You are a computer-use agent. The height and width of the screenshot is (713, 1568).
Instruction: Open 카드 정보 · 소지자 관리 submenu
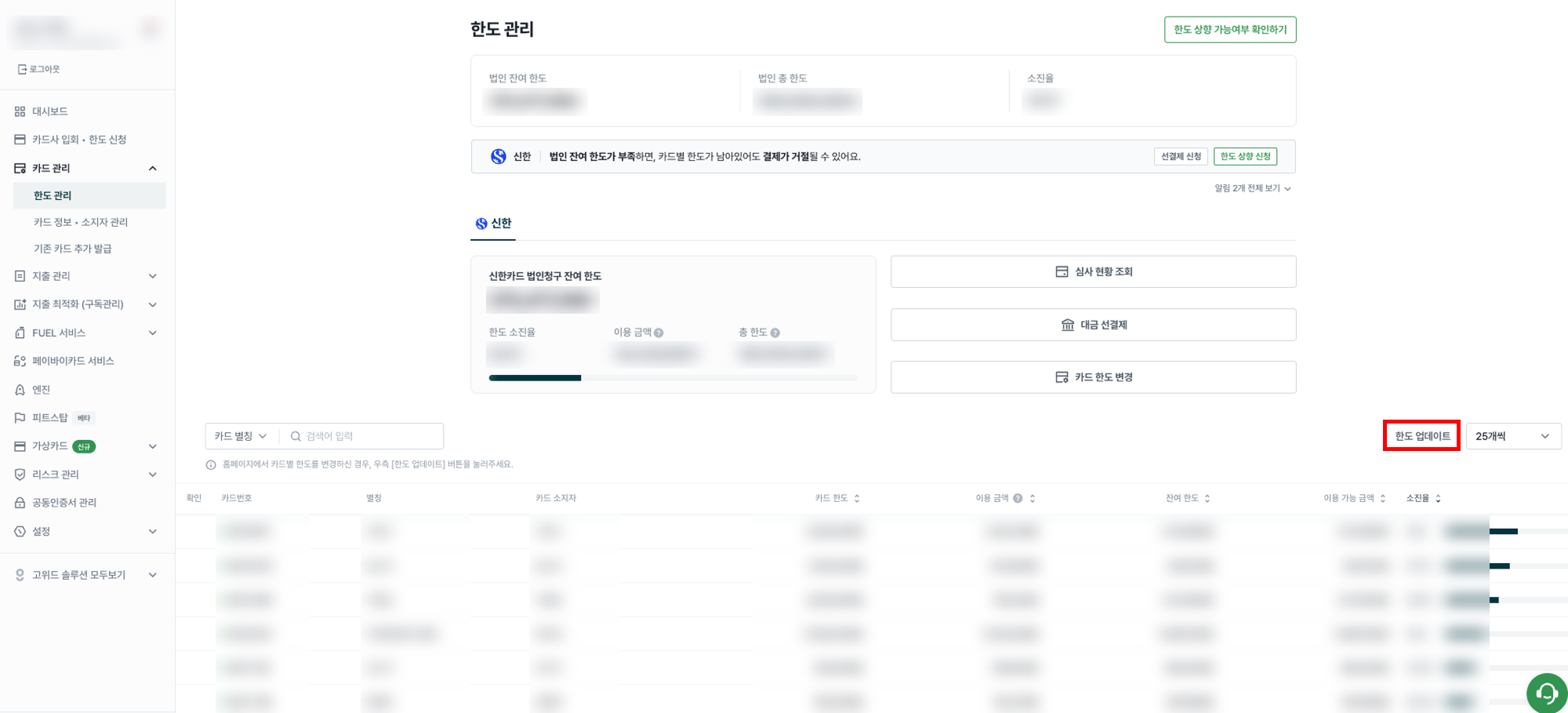pos(81,222)
